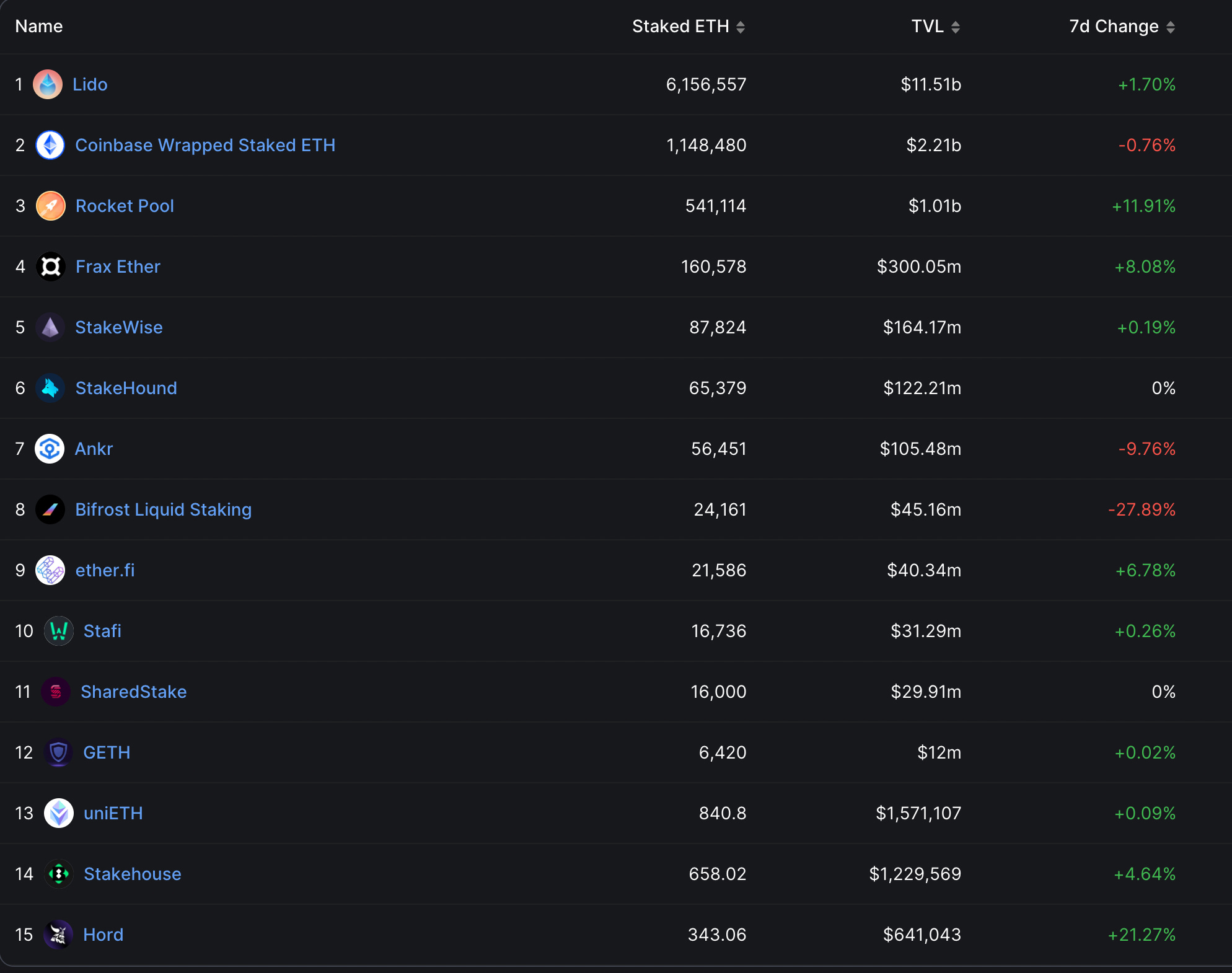This screenshot has width=1232, height=973.
Task: Click the Name column header
Action: pyautogui.click(x=38, y=26)
